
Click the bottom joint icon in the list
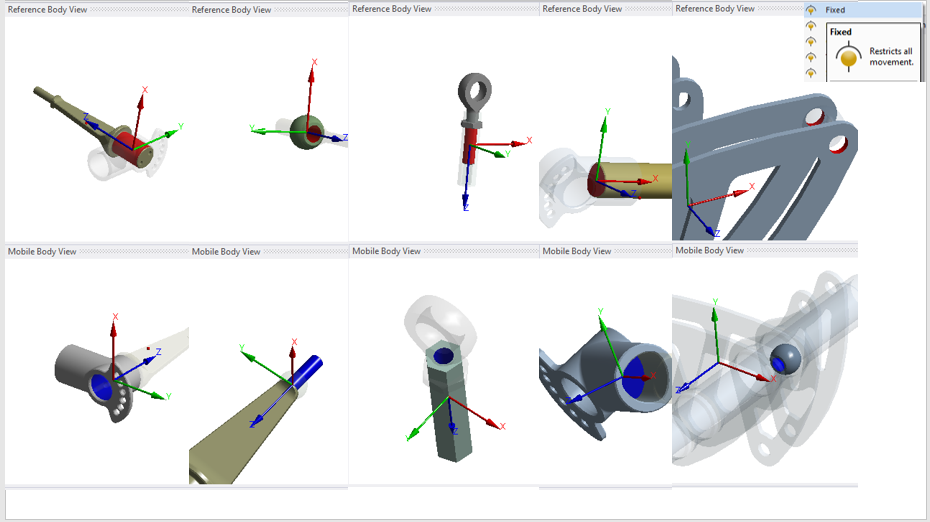click(811, 73)
